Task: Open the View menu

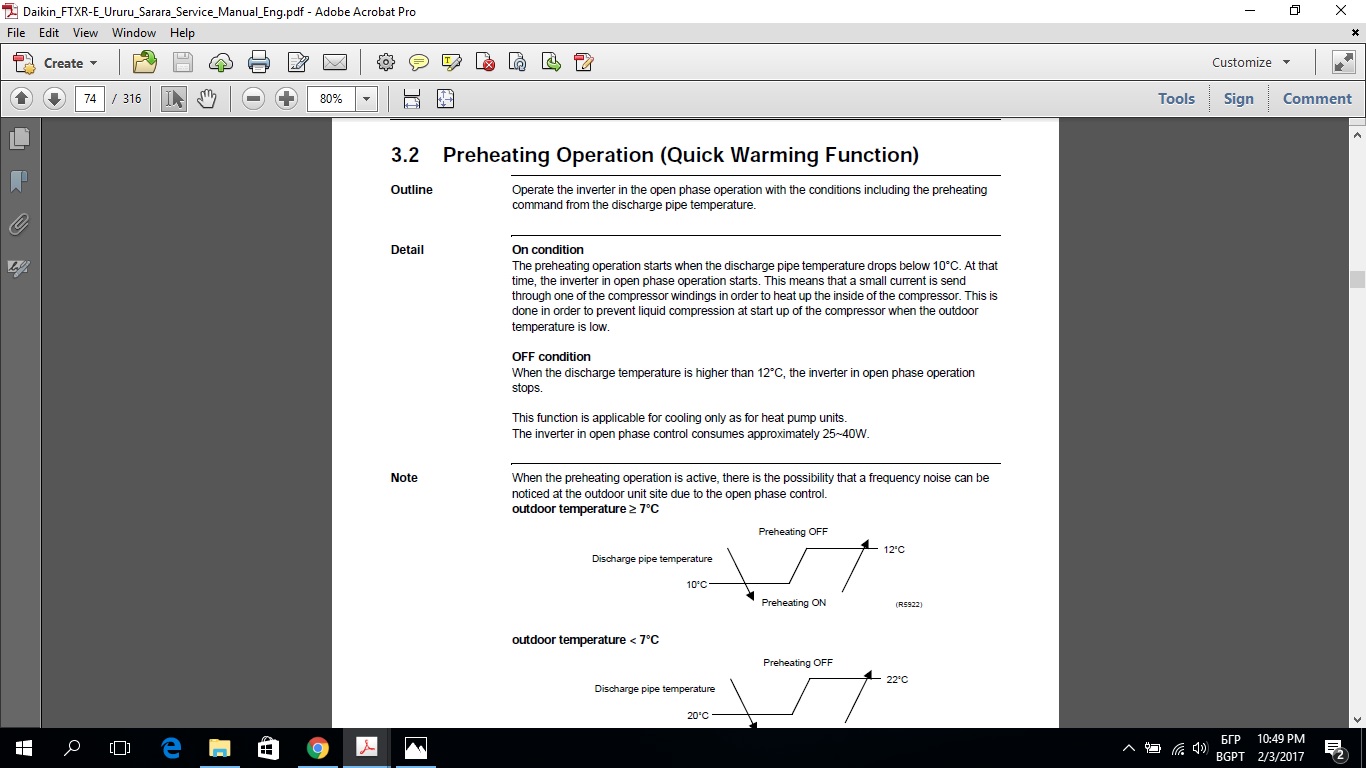Action: coord(85,33)
